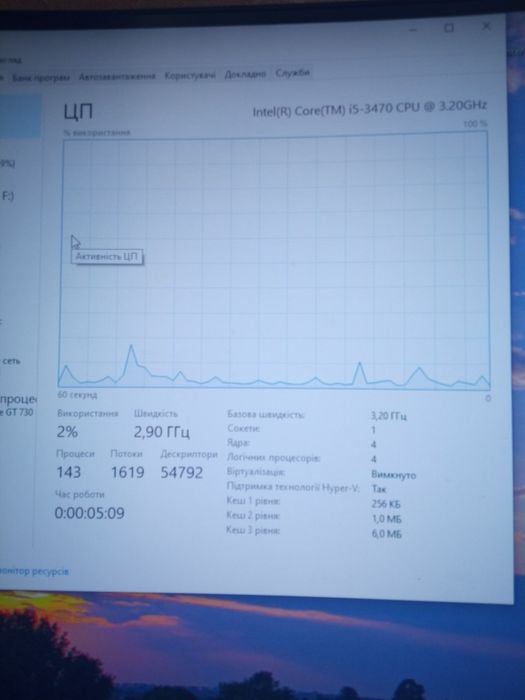This screenshot has width=525, height=700.
Task: Select the highlighted CPU item in sidebar
Action: pyautogui.click(x=21, y=116)
